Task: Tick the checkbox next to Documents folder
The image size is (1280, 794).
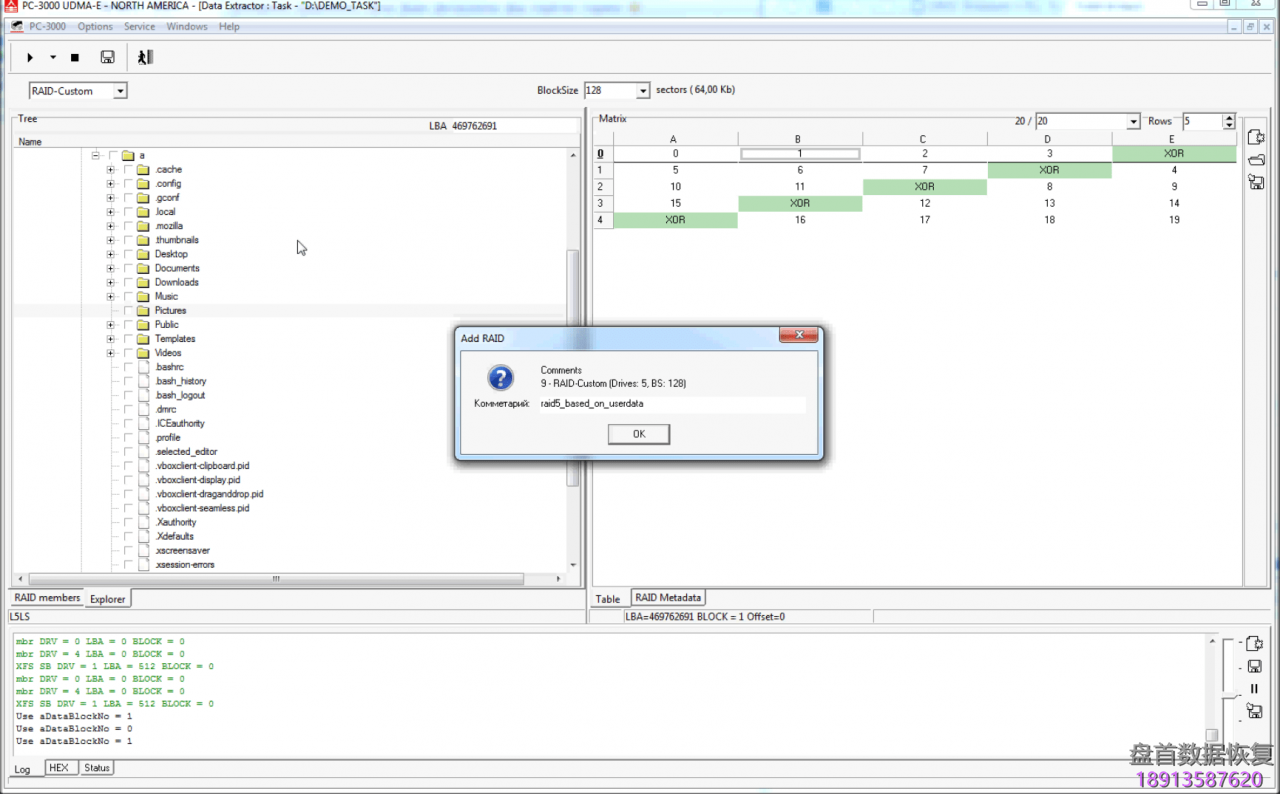Action: click(128, 268)
